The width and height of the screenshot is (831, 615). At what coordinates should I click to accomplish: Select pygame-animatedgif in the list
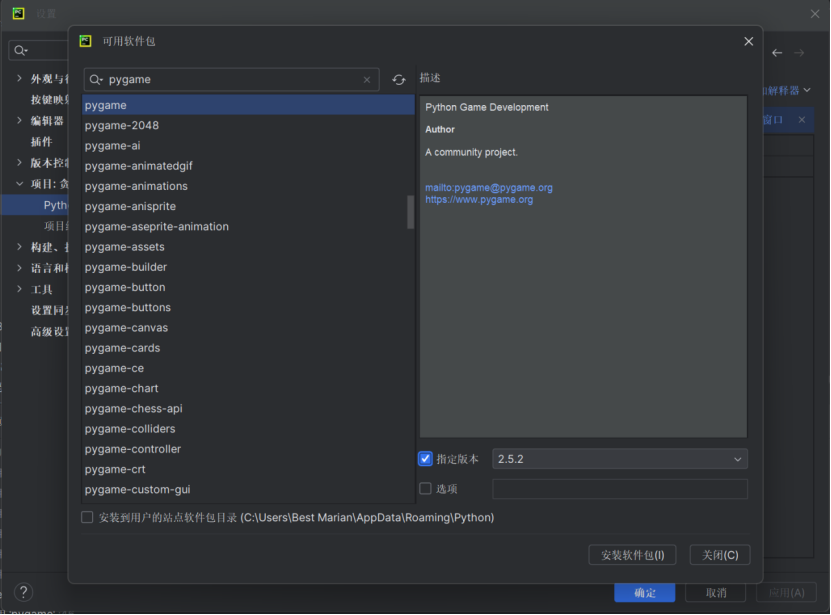[248, 165]
